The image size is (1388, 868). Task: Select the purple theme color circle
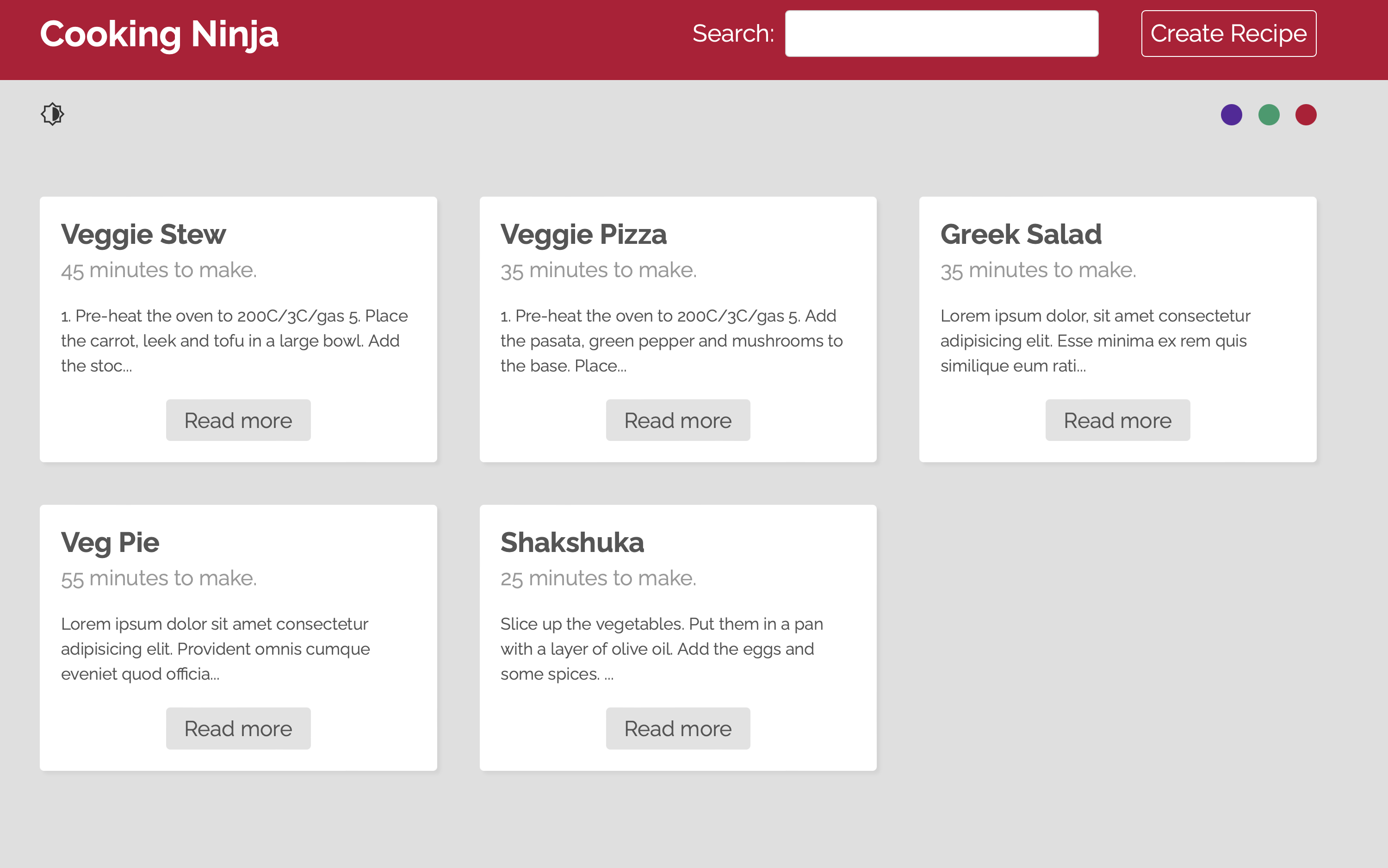pos(1232,115)
